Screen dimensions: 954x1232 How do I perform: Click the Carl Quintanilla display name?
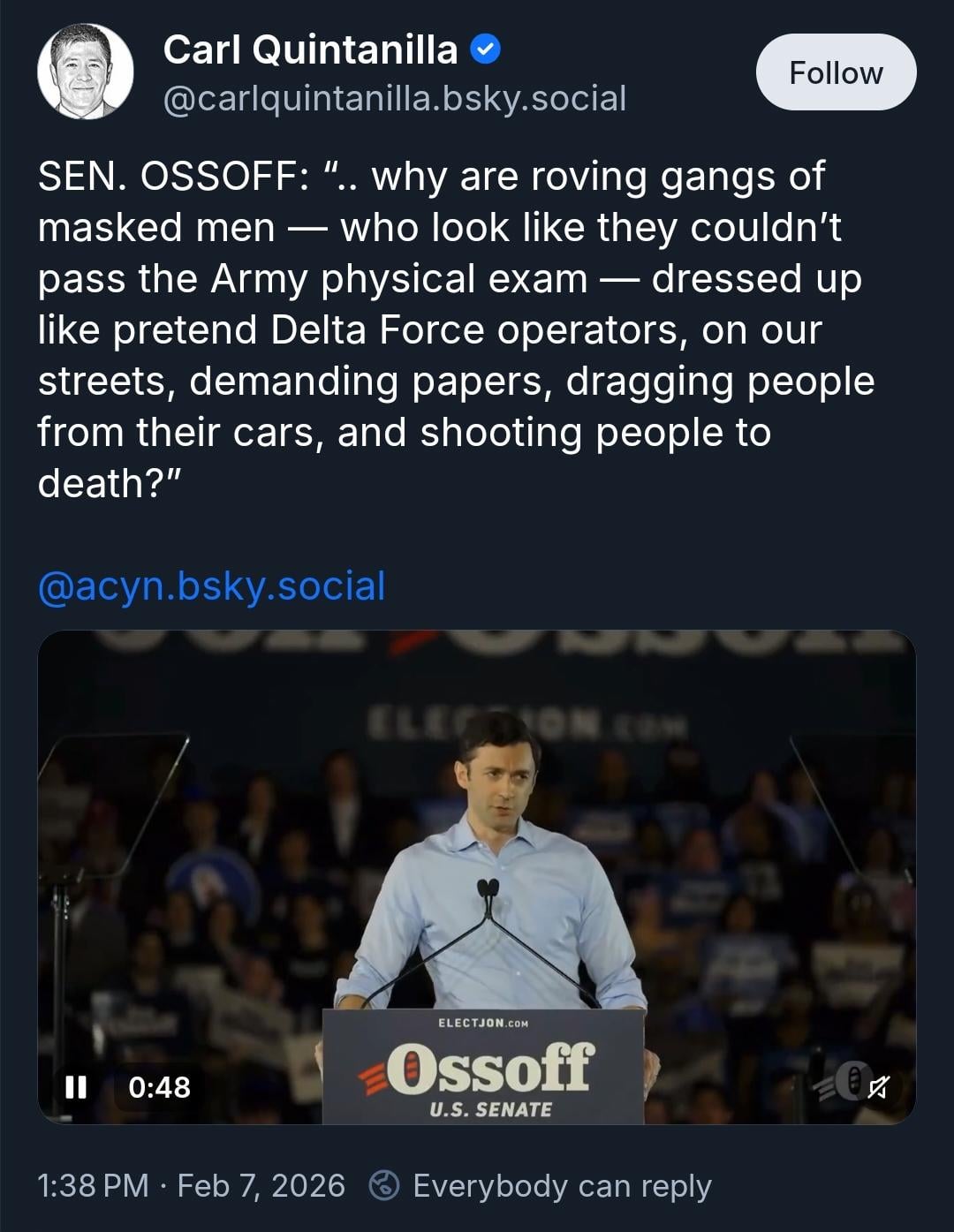click(310, 49)
